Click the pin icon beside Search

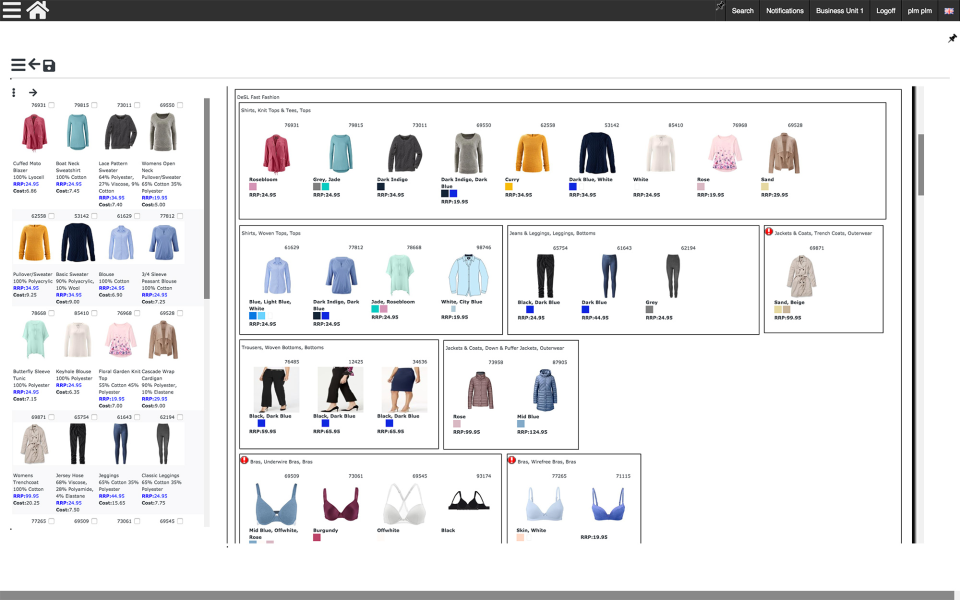click(720, 6)
